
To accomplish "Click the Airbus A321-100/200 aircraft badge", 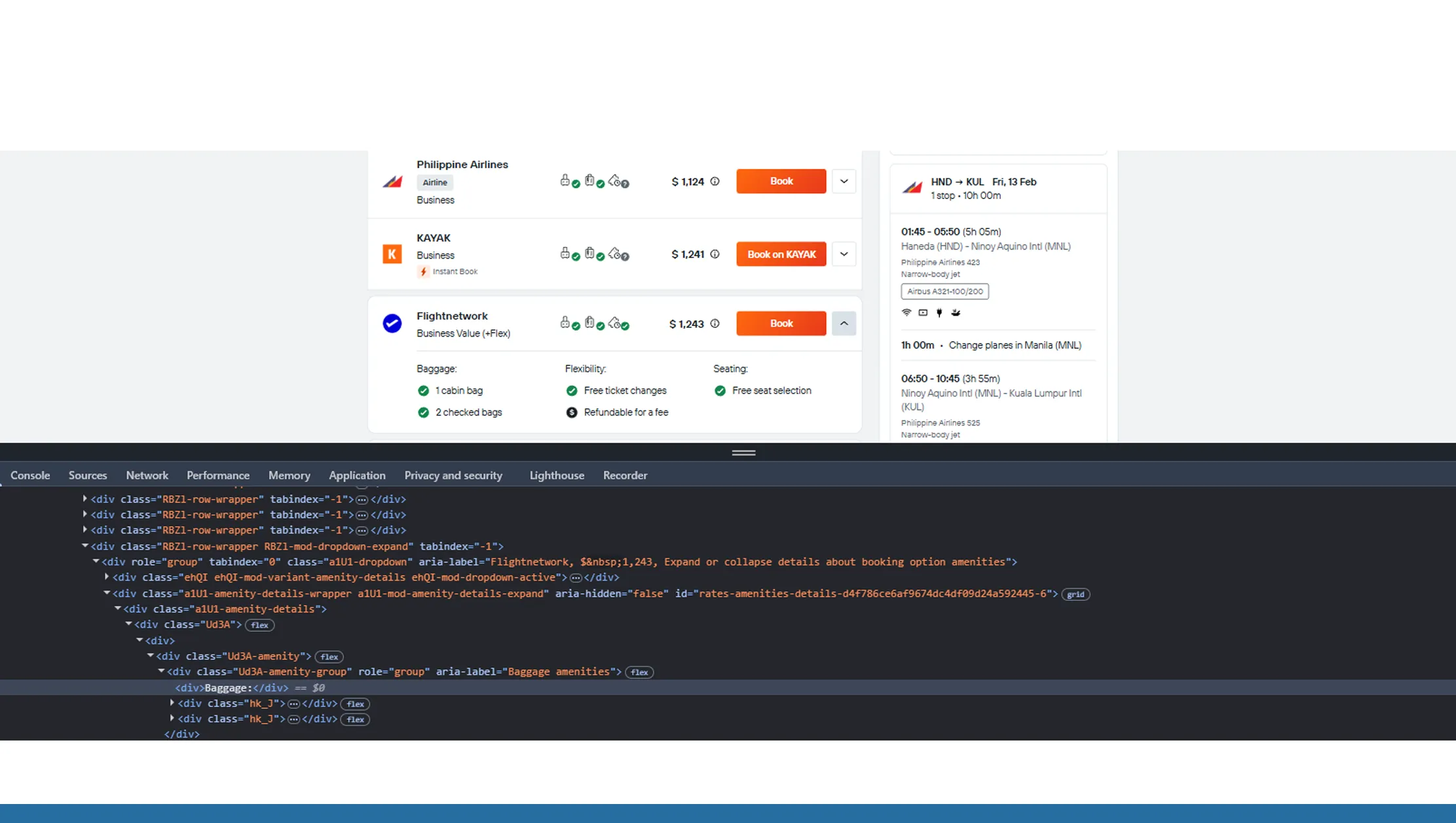I will coord(944,291).
